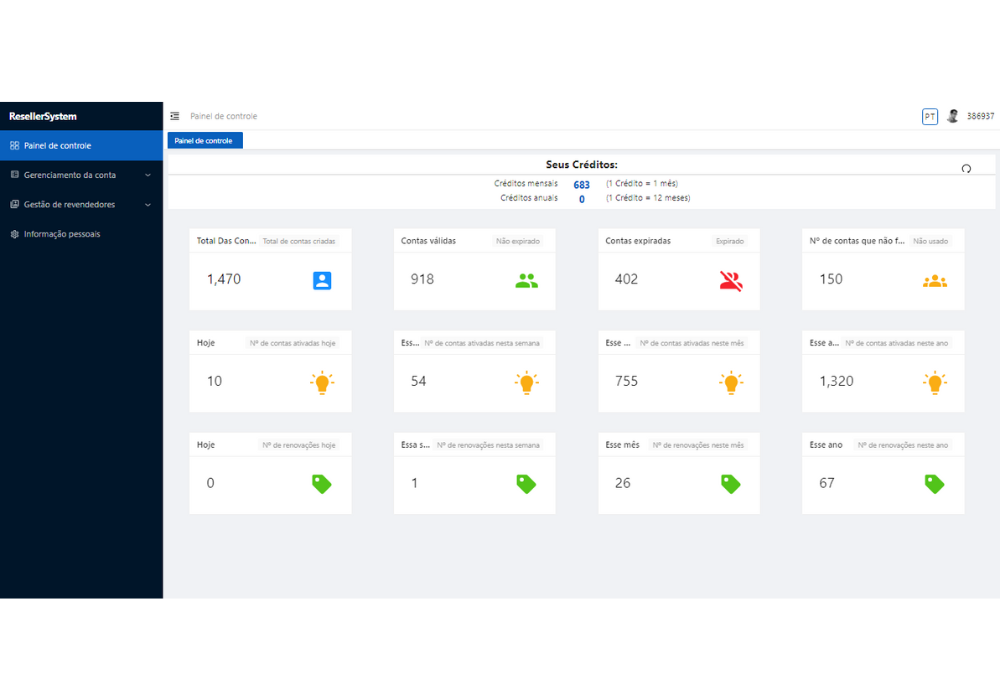The image size is (1000, 700).
Task: Click the blue total accounts person icon
Action: [x=322, y=281]
